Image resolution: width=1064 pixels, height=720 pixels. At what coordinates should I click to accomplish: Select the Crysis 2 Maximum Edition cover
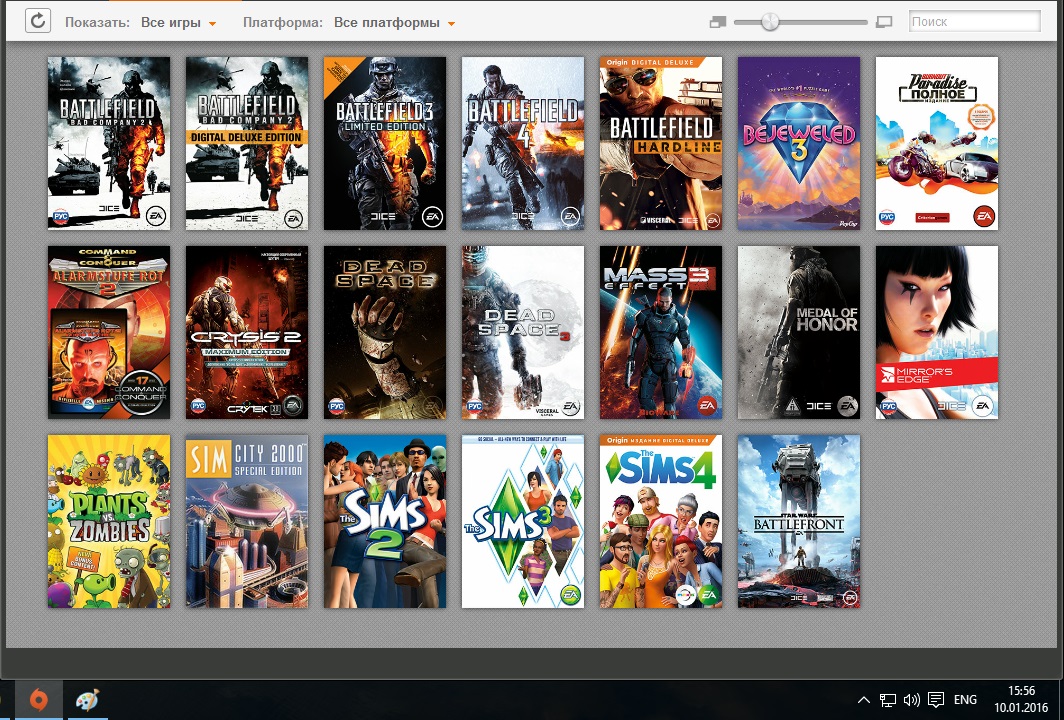(247, 333)
